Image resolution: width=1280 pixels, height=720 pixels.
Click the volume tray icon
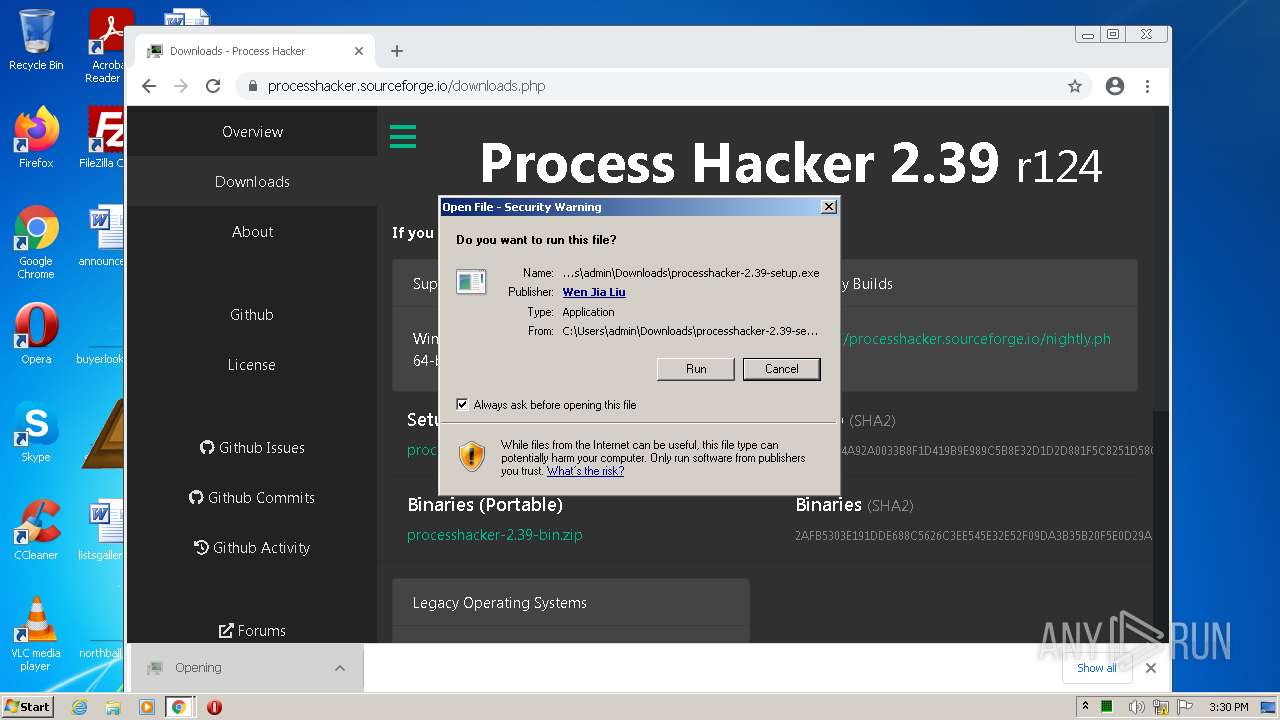tap(1136, 707)
